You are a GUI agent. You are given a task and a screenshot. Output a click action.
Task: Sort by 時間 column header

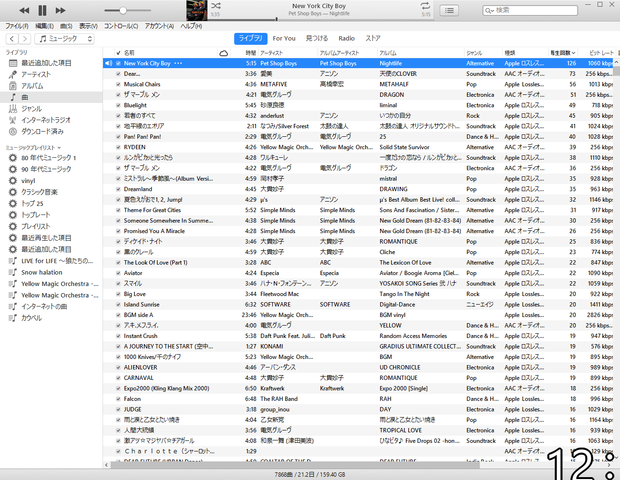pos(250,53)
